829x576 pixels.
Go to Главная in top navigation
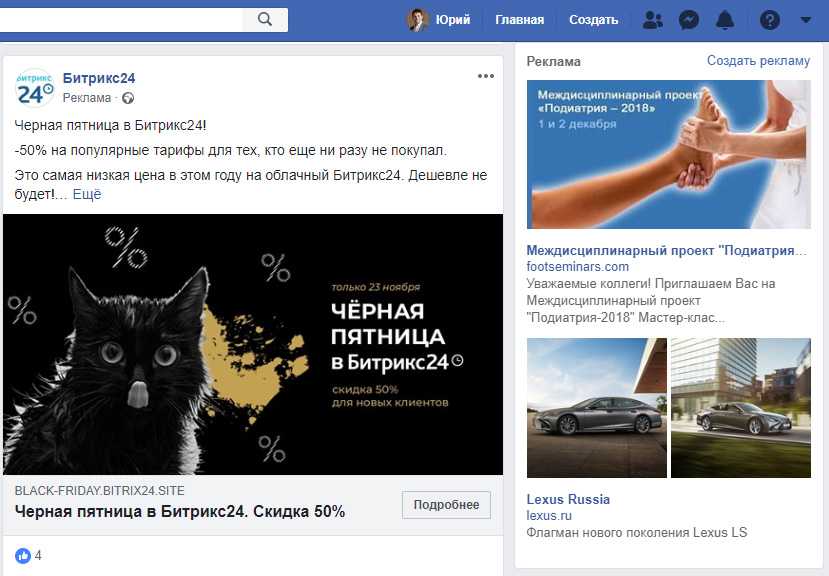coord(519,20)
